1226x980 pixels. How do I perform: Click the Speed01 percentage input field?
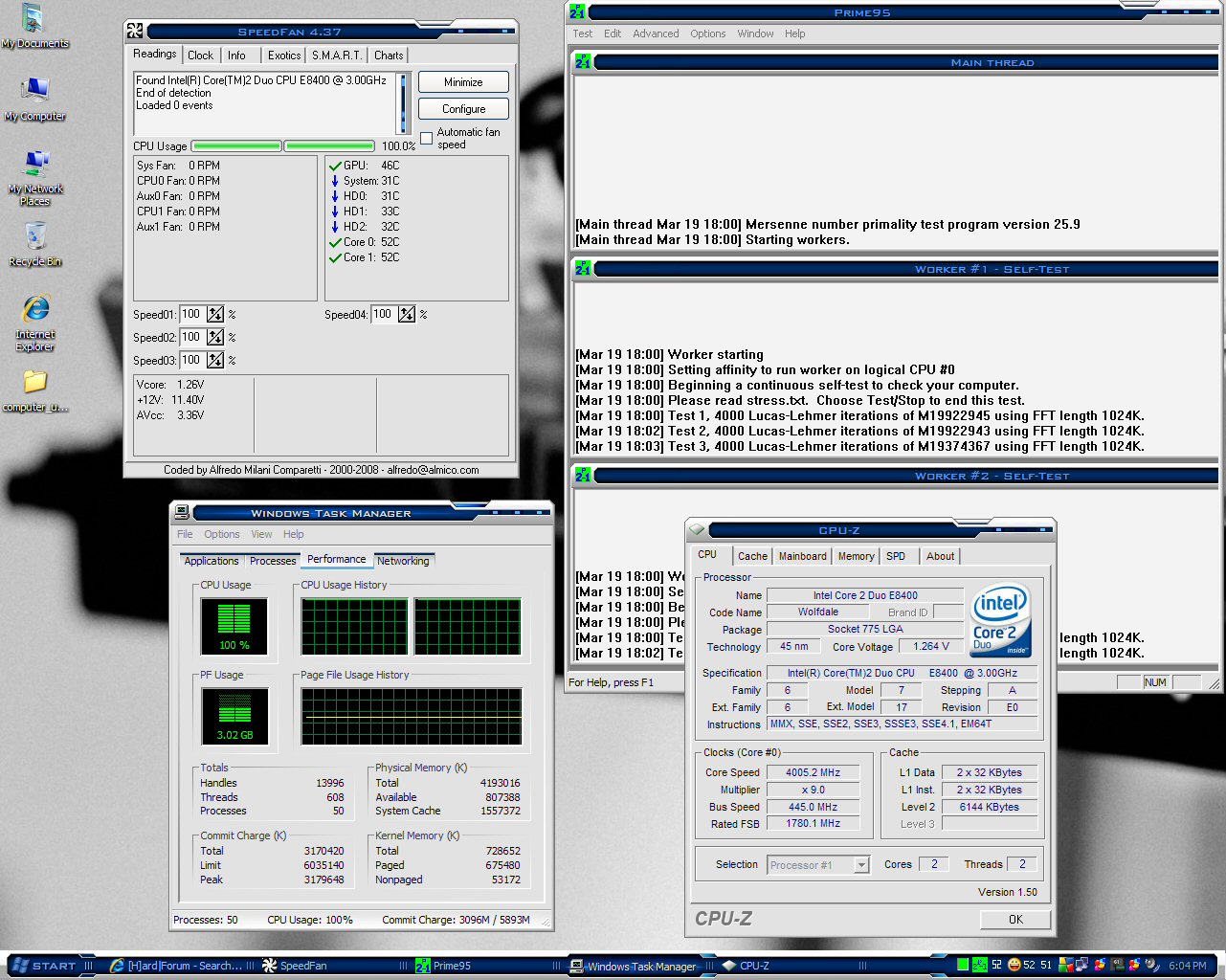click(x=191, y=314)
